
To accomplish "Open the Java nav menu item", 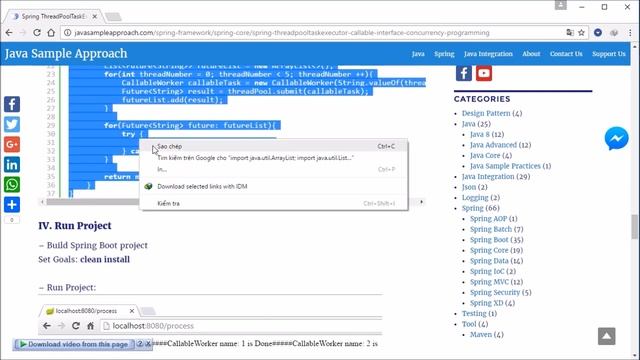I will (418, 54).
